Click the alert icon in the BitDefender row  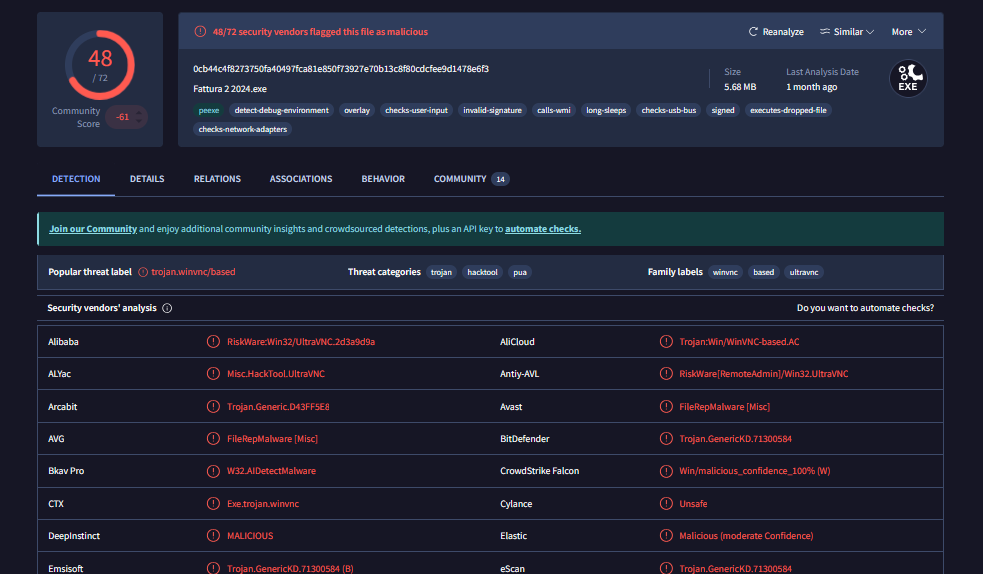click(x=666, y=439)
